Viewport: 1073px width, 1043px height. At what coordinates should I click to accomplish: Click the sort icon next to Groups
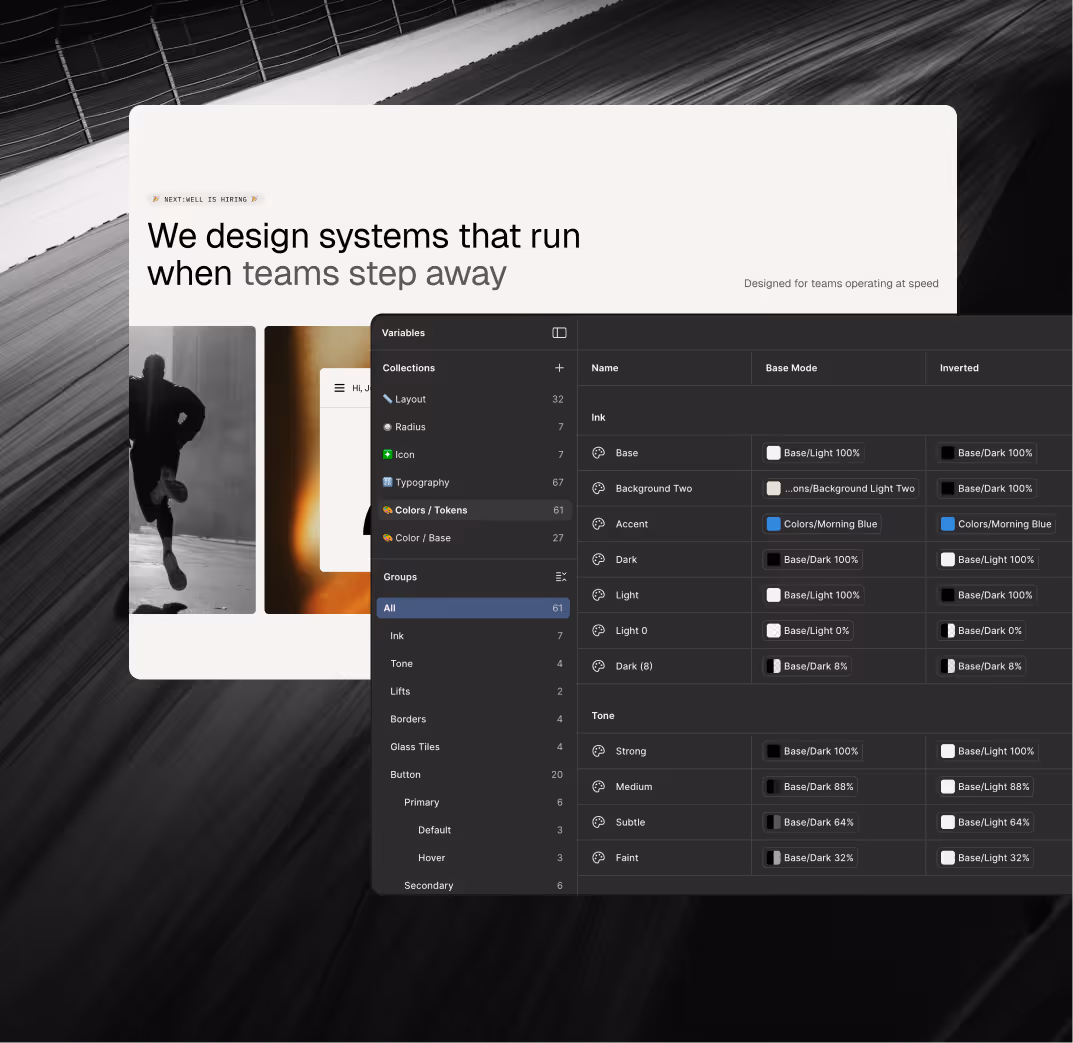tap(560, 577)
